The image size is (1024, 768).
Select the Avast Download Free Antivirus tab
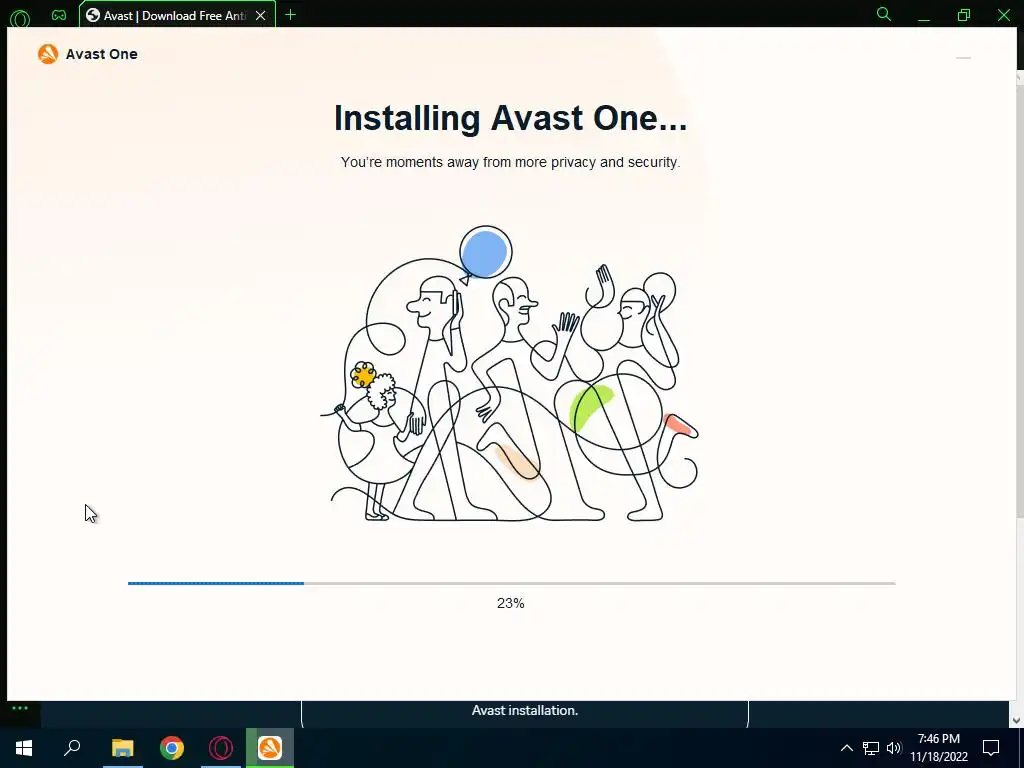(176, 15)
